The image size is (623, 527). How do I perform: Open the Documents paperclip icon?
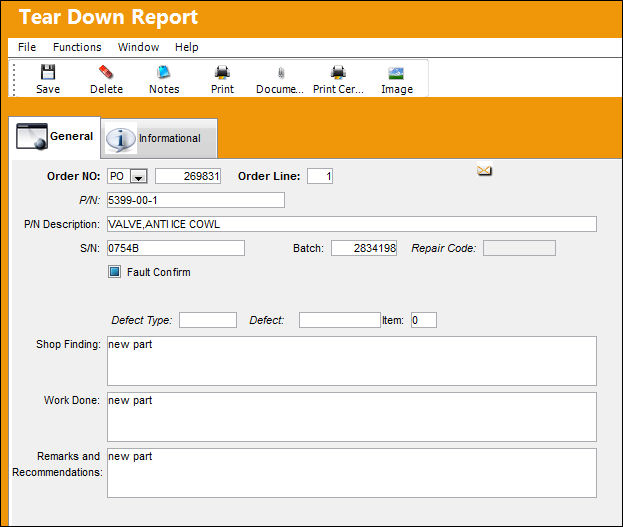281,73
